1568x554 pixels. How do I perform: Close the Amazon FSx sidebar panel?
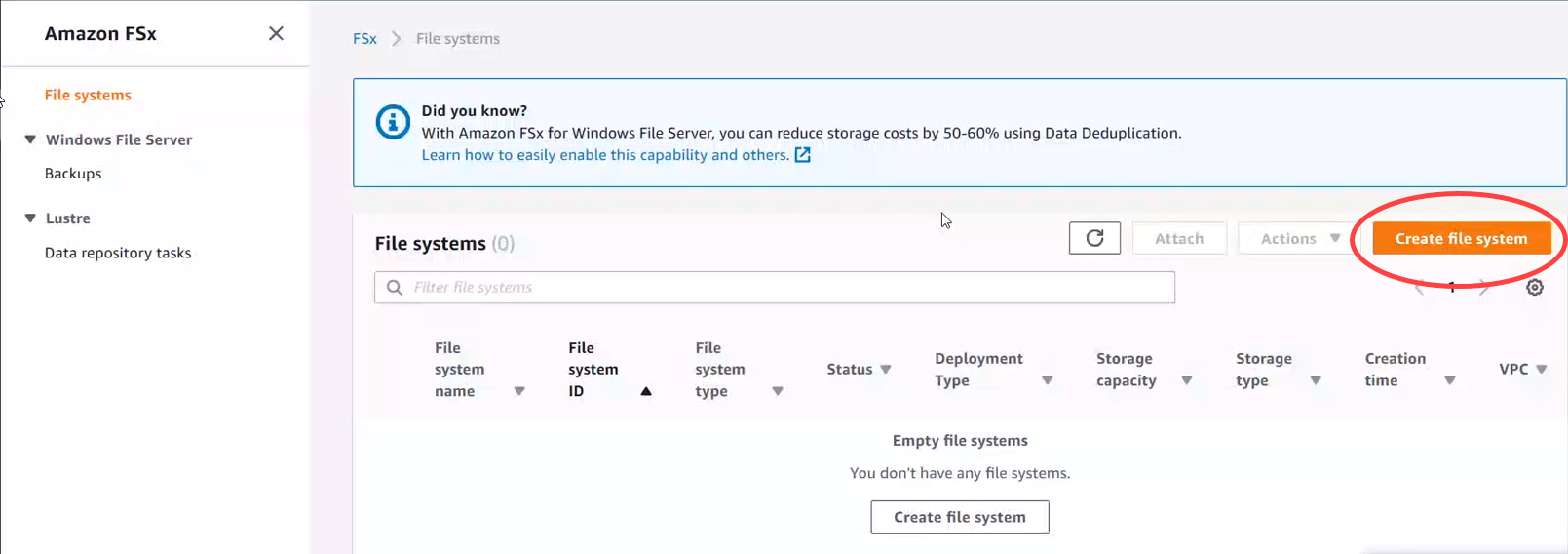coord(276,33)
